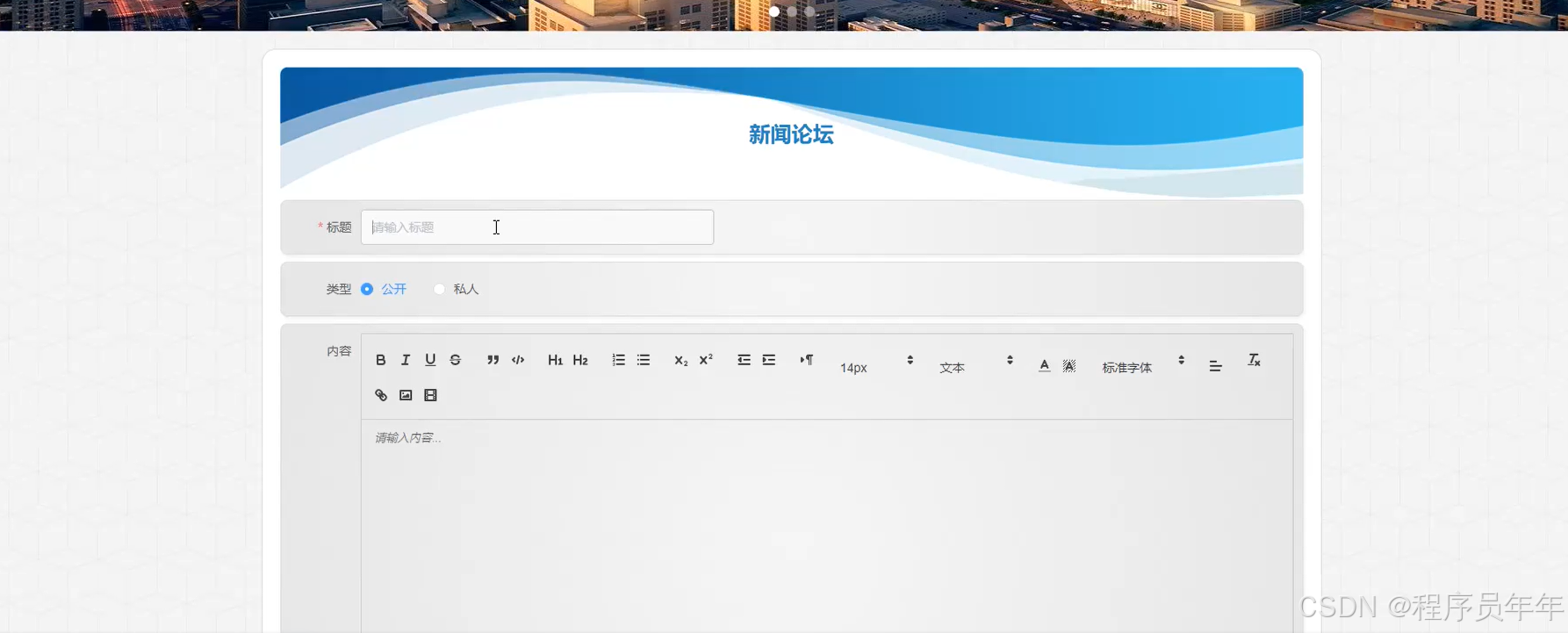Insert a code block with the code icon
The width and height of the screenshot is (1568, 633).
point(518,360)
